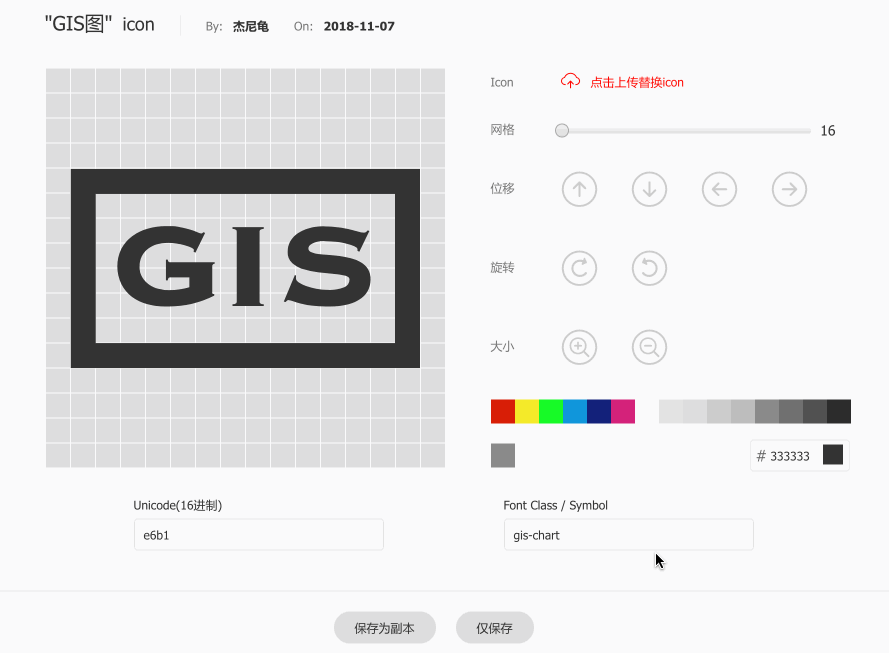Rotate the icon counterclockwise

649,268
